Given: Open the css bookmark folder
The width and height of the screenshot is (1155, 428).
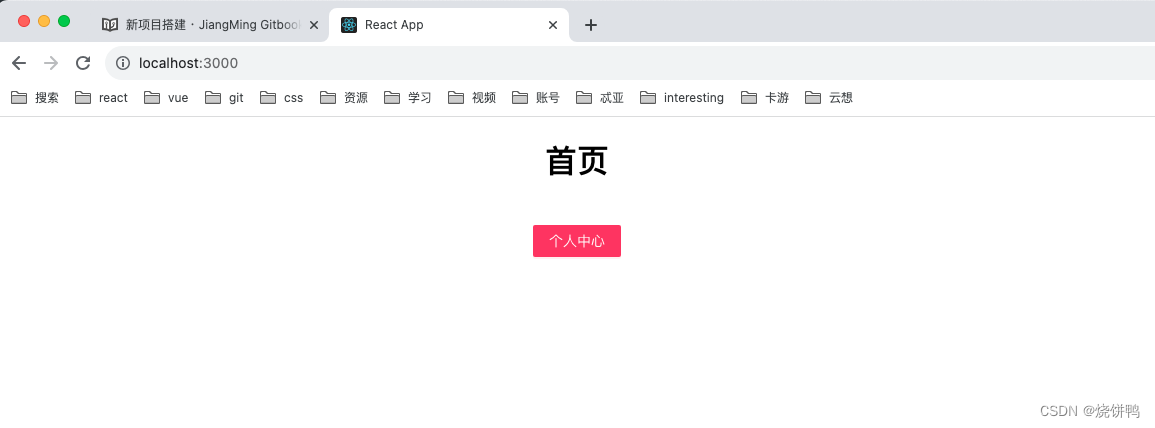Looking at the screenshot, I should click(281, 98).
